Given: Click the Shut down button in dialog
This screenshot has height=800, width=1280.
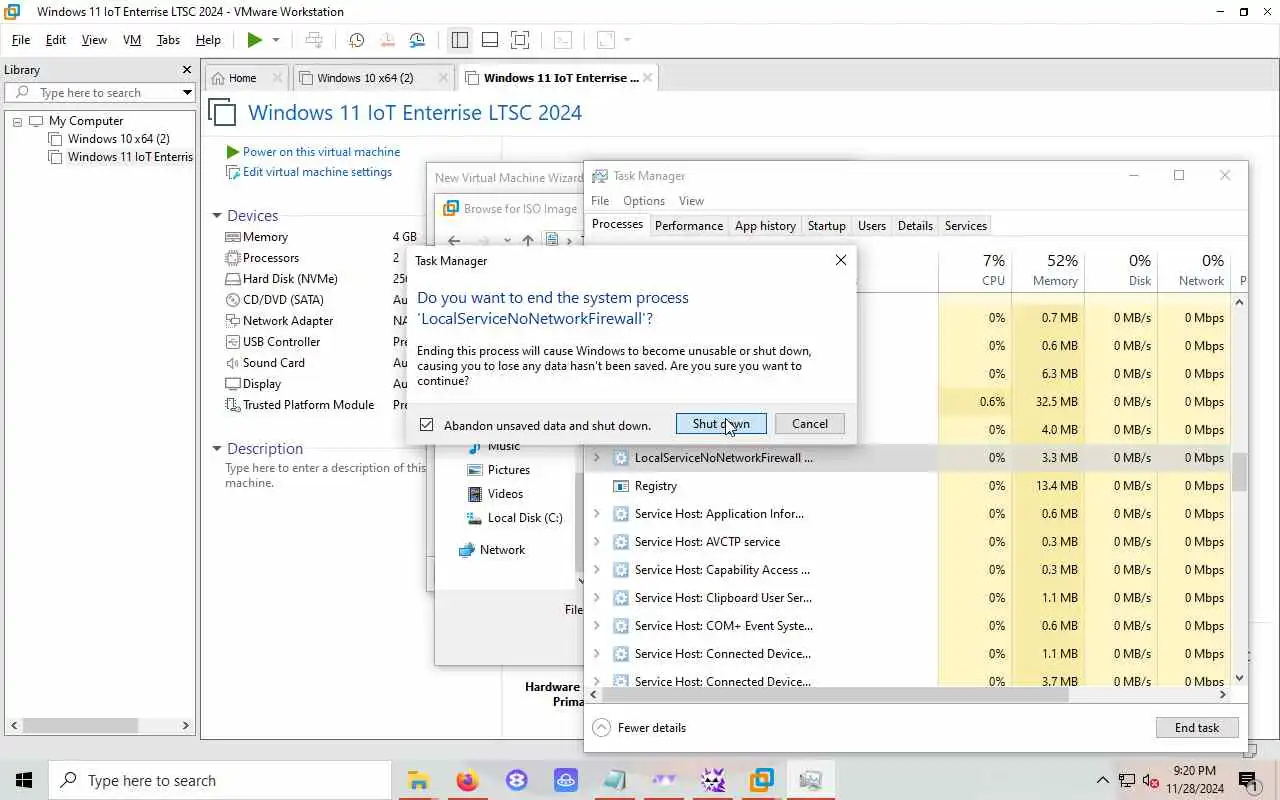Looking at the screenshot, I should point(721,424).
